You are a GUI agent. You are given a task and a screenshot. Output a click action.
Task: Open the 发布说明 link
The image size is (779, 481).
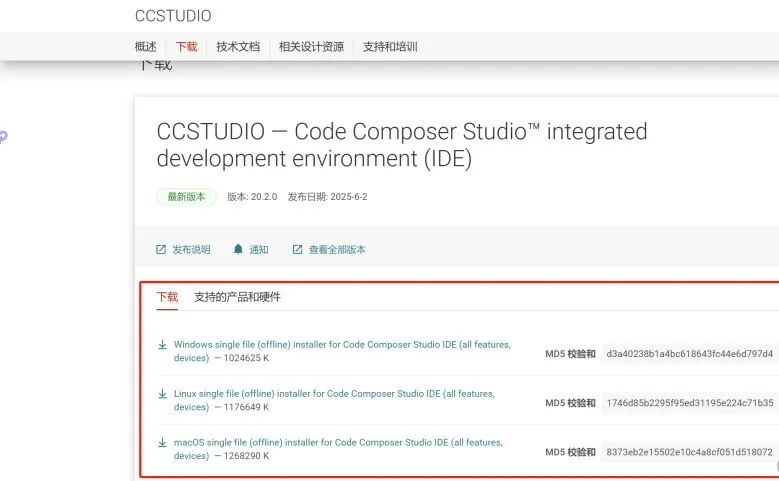(191, 249)
